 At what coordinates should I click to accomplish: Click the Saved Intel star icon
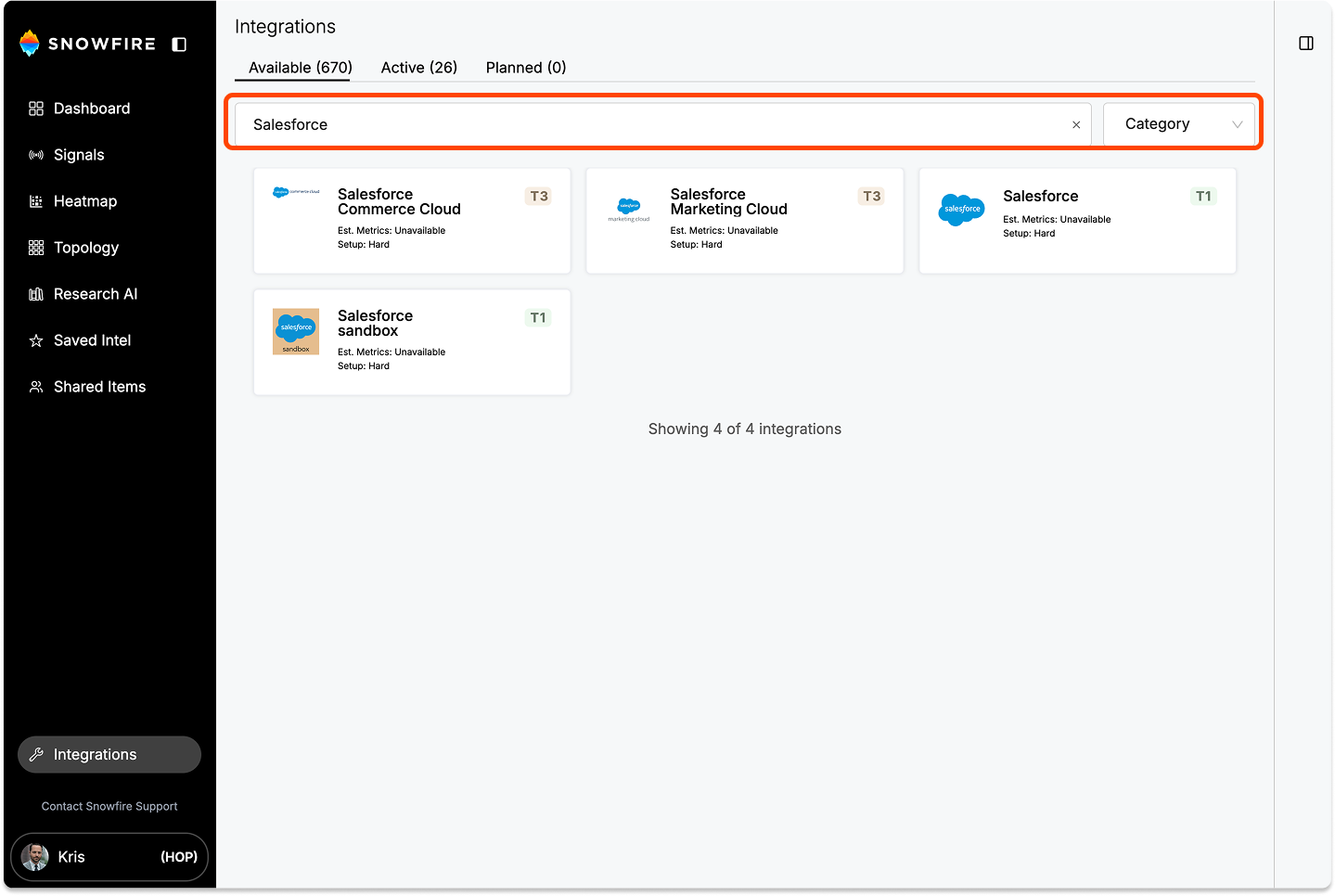coord(36,340)
